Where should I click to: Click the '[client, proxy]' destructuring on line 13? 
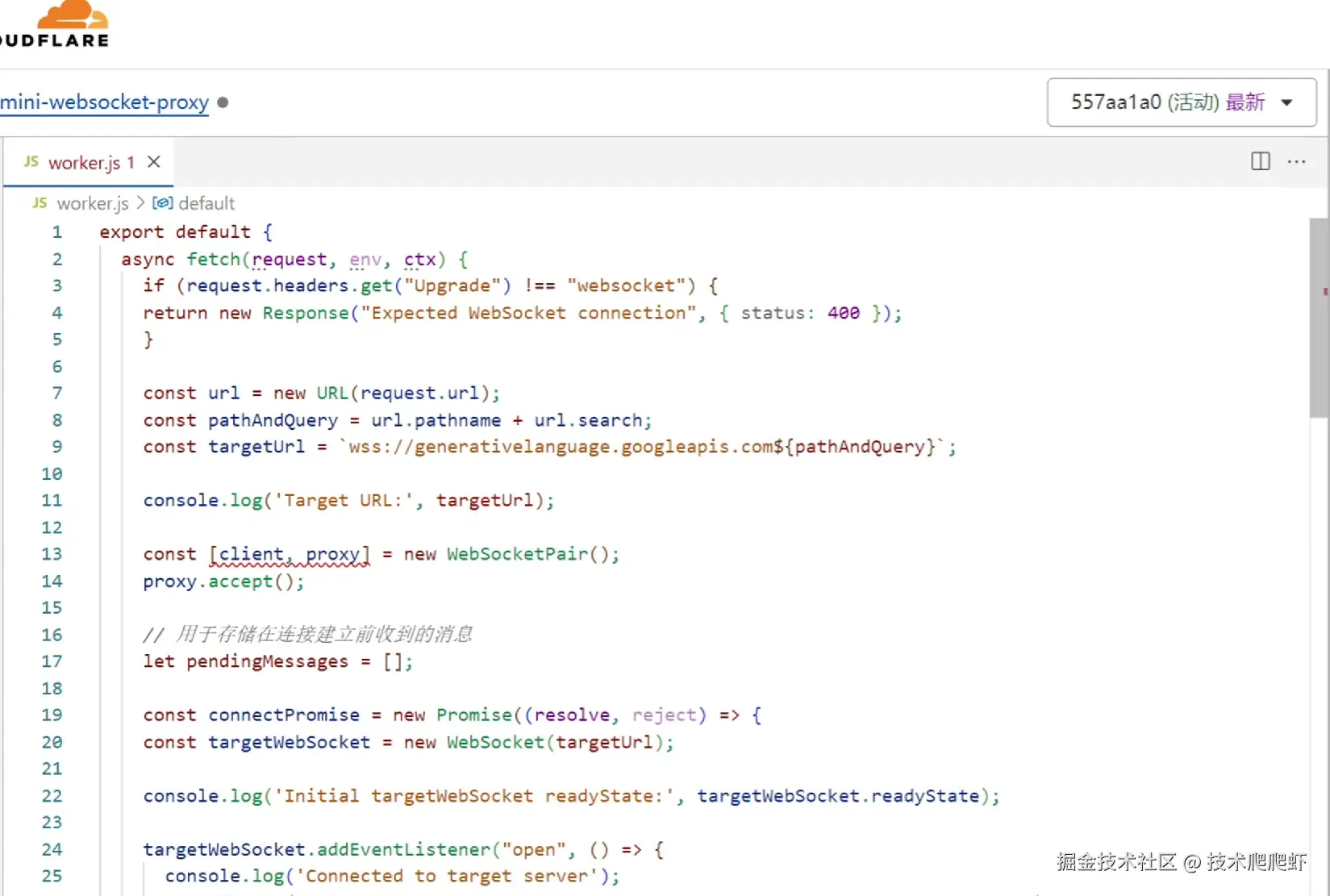[x=290, y=554]
